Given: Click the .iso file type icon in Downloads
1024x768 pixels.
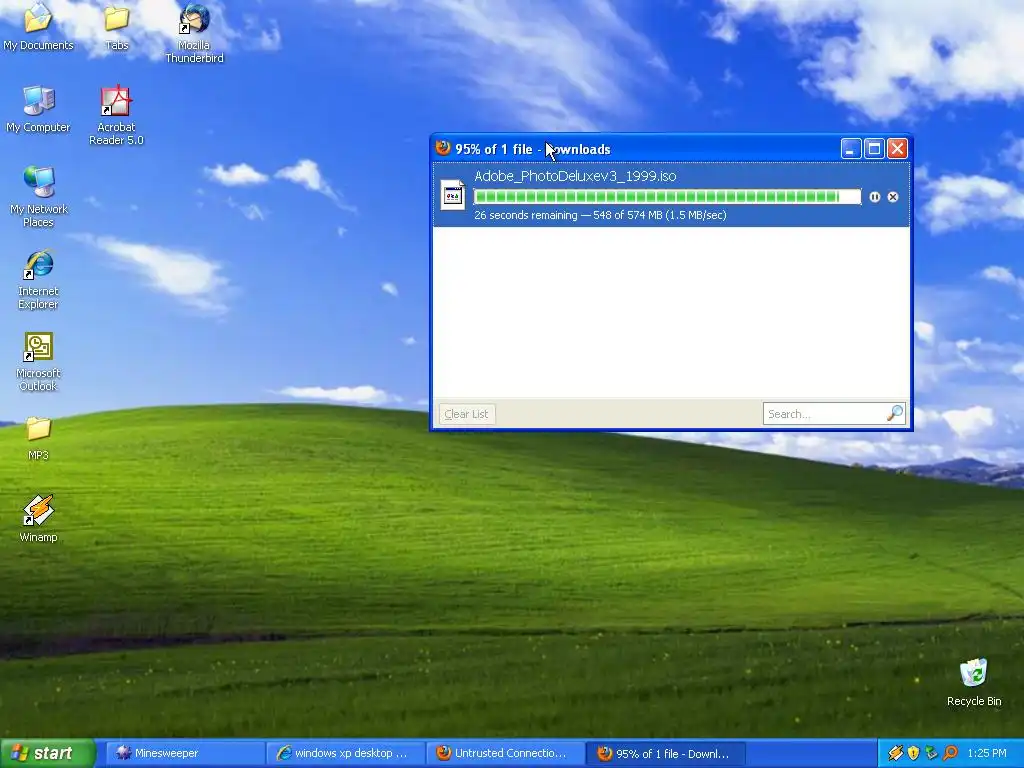Looking at the screenshot, I should click(x=453, y=195).
